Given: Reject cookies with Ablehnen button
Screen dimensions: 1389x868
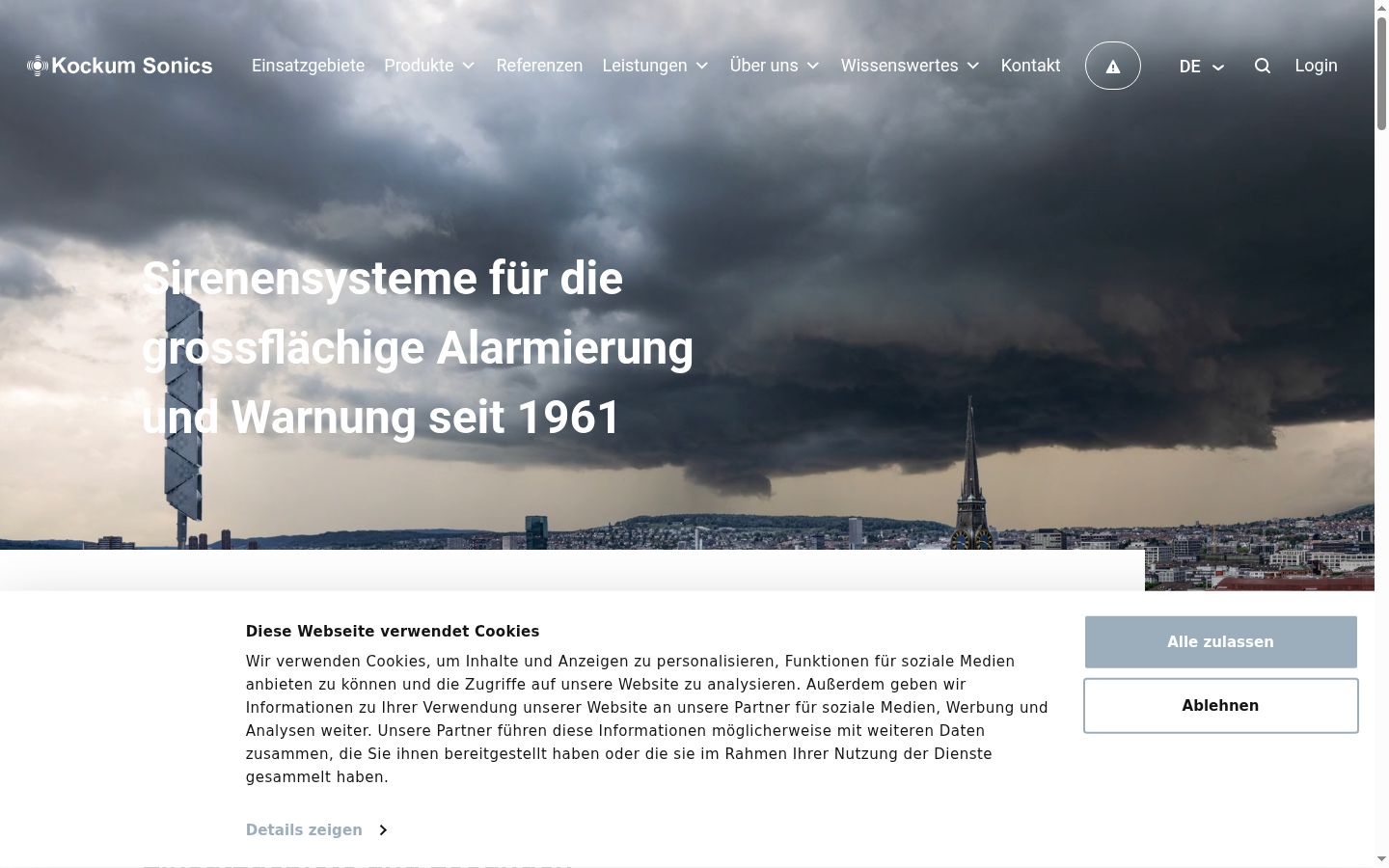Looking at the screenshot, I should (1220, 706).
